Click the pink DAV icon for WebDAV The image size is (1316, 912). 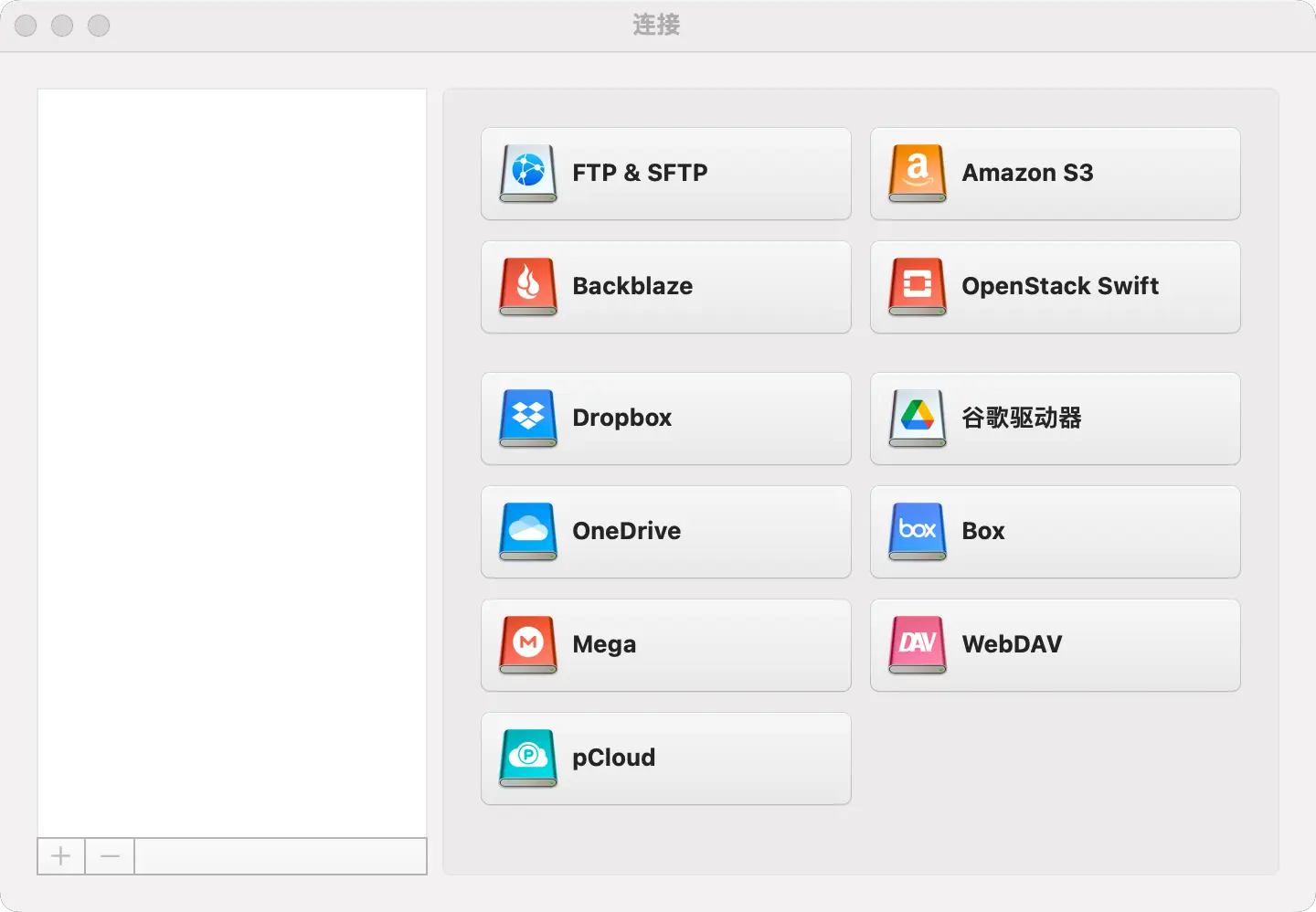[x=918, y=644]
